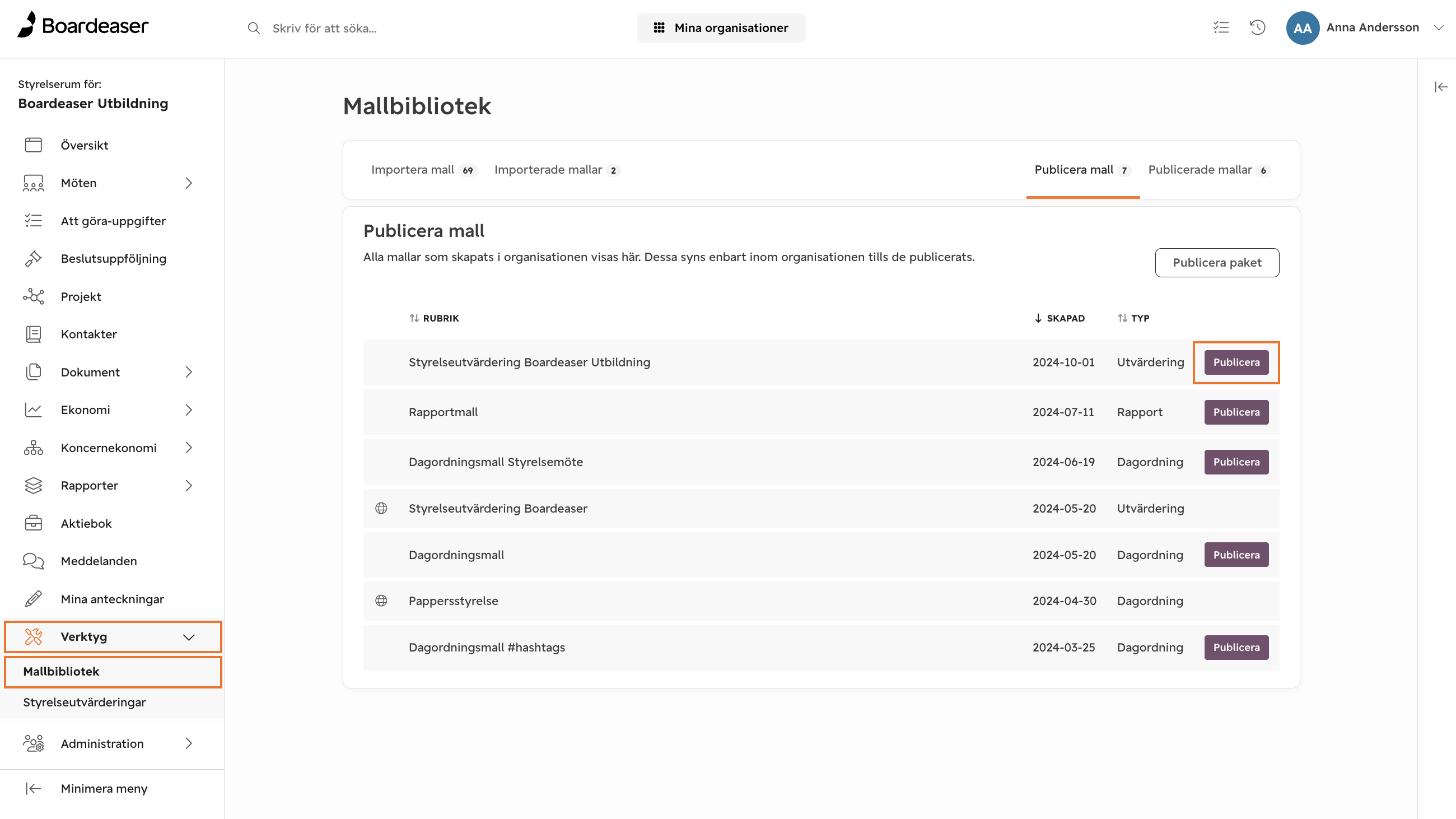The image size is (1456, 819).
Task: Click the globe icon beside Pappersstyrelse
Action: [381, 601]
